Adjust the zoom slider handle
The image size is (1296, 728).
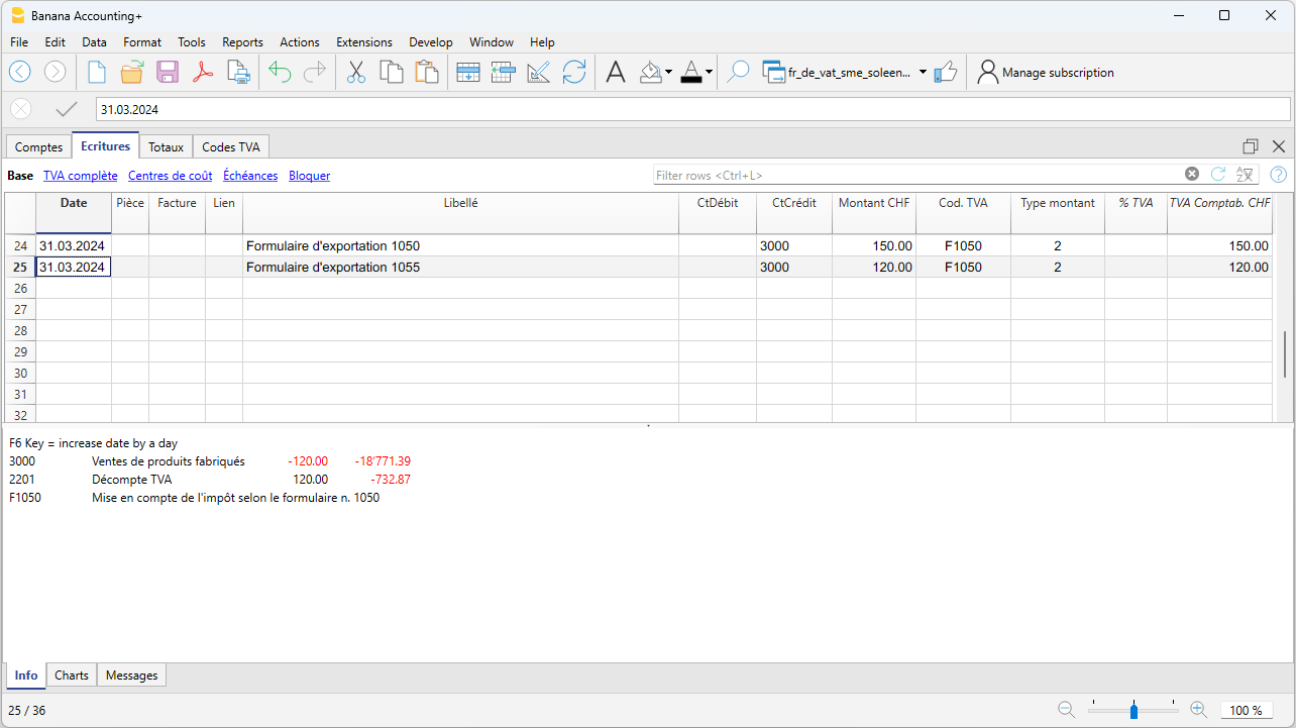(x=1133, y=711)
